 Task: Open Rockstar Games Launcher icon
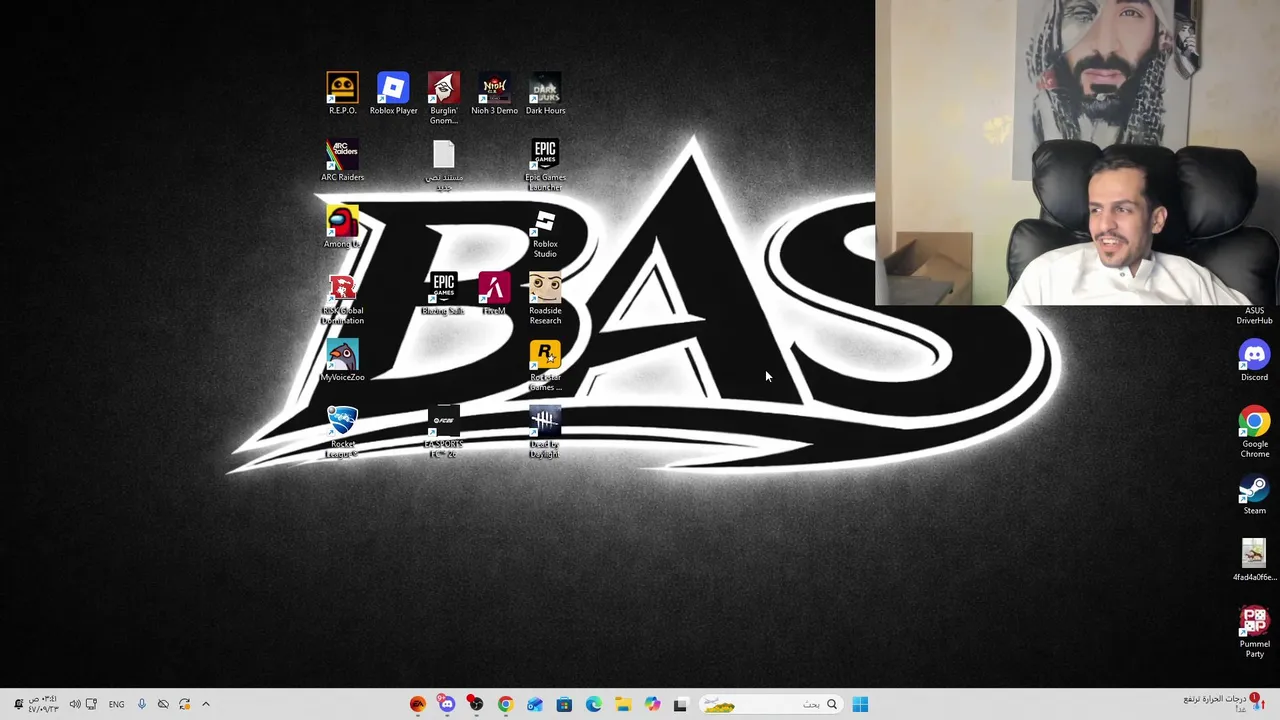coord(545,365)
